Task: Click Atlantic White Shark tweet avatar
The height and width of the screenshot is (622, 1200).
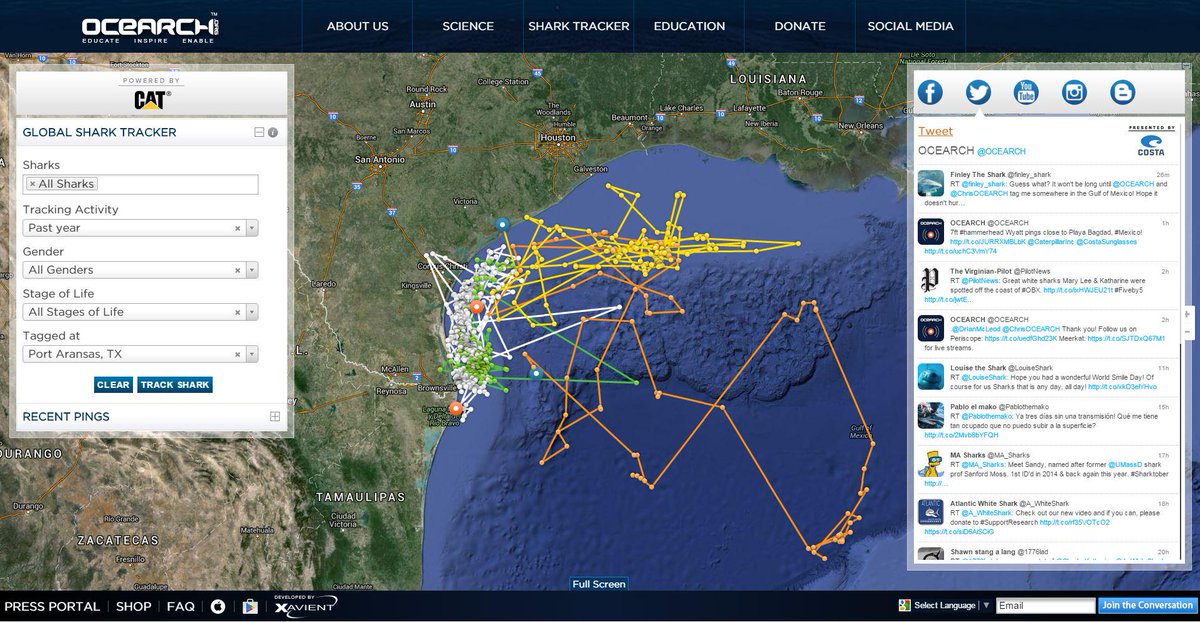Action: pyautogui.click(x=930, y=512)
